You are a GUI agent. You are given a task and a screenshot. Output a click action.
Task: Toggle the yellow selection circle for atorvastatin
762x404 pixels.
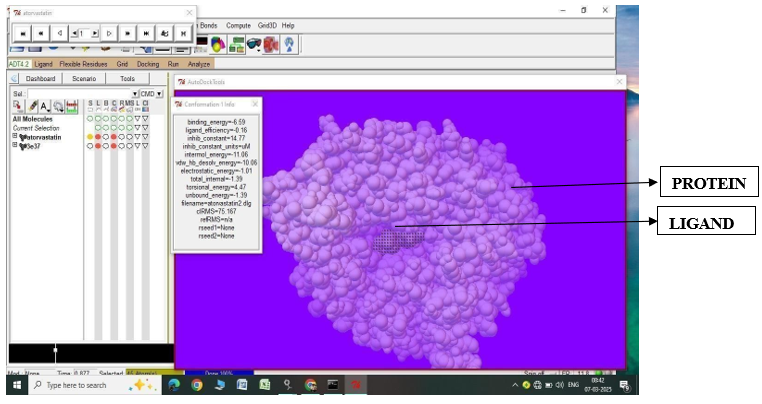[90, 136]
